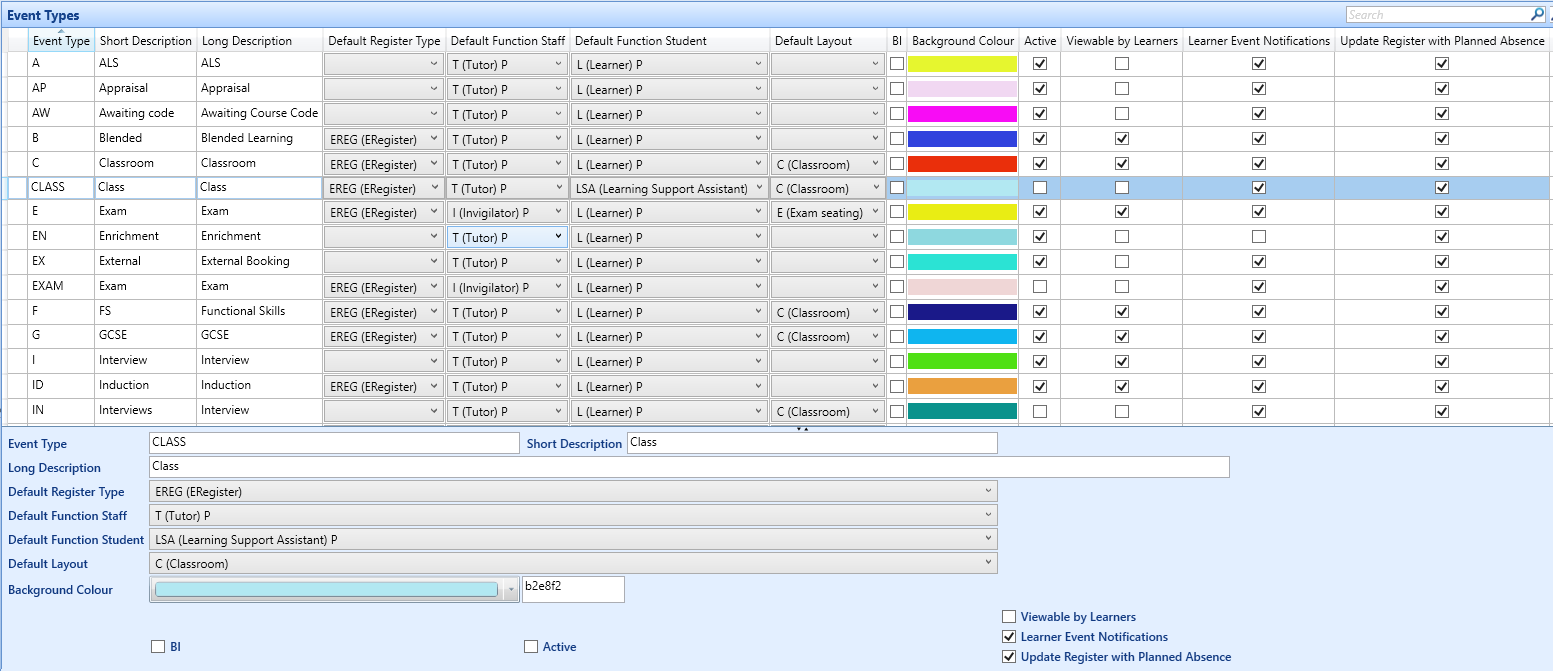Open the Background Colour picker dropdown

[509, 590]
